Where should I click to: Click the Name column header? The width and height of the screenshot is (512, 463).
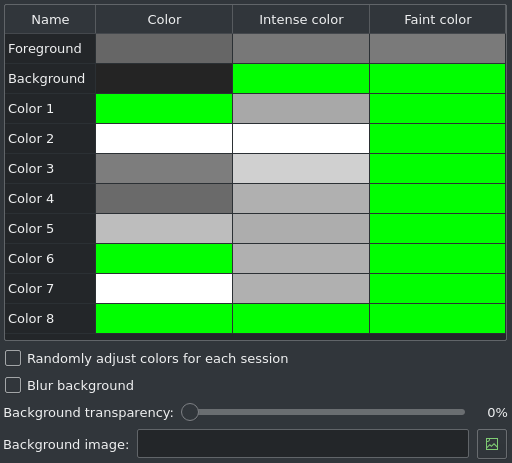click(x=50, y=19)
